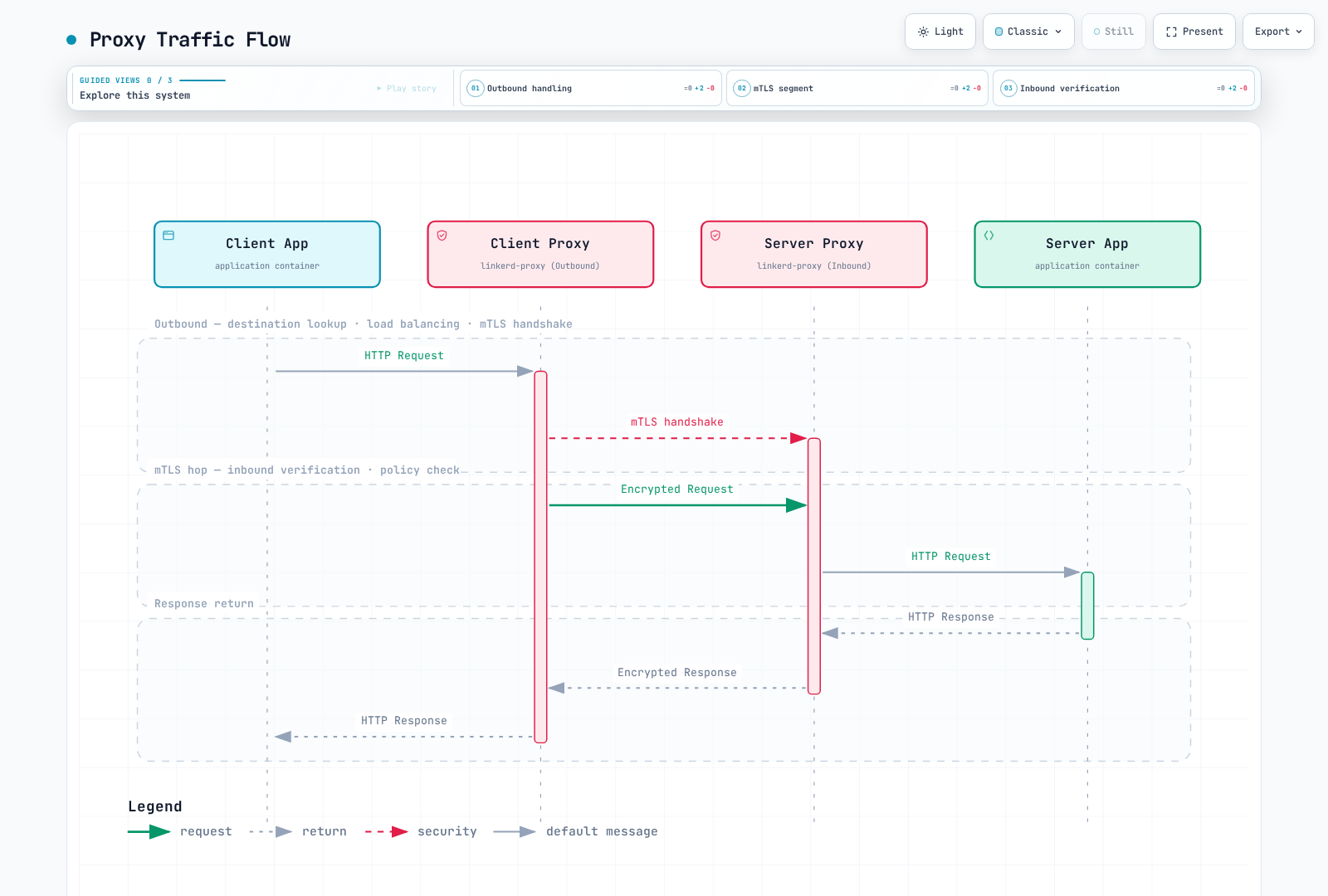
Task: Select the mTLS segment guided view
Action: coord(857,88)
